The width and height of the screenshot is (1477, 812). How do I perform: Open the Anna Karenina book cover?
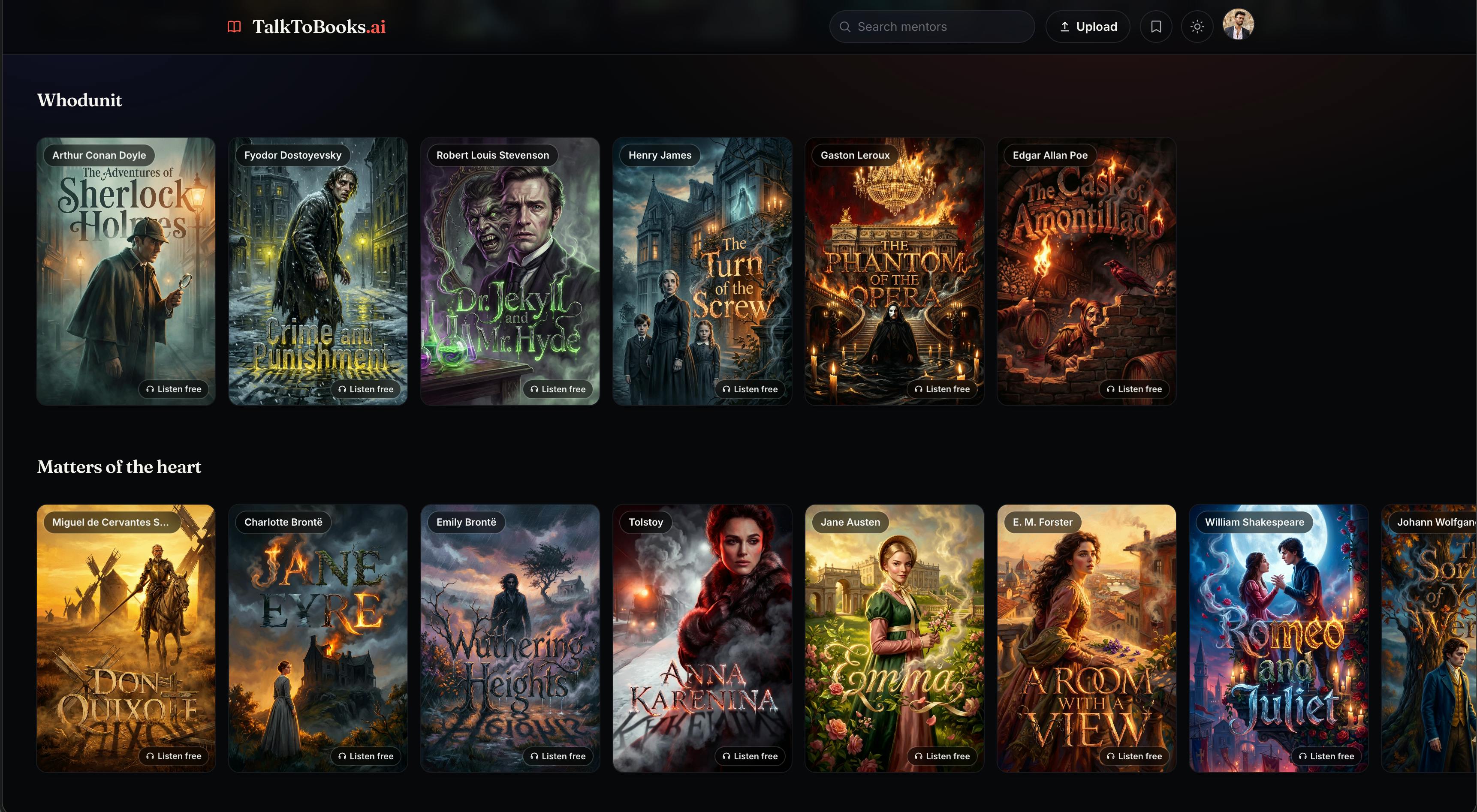pyautogui.click(x=702, y=638)
